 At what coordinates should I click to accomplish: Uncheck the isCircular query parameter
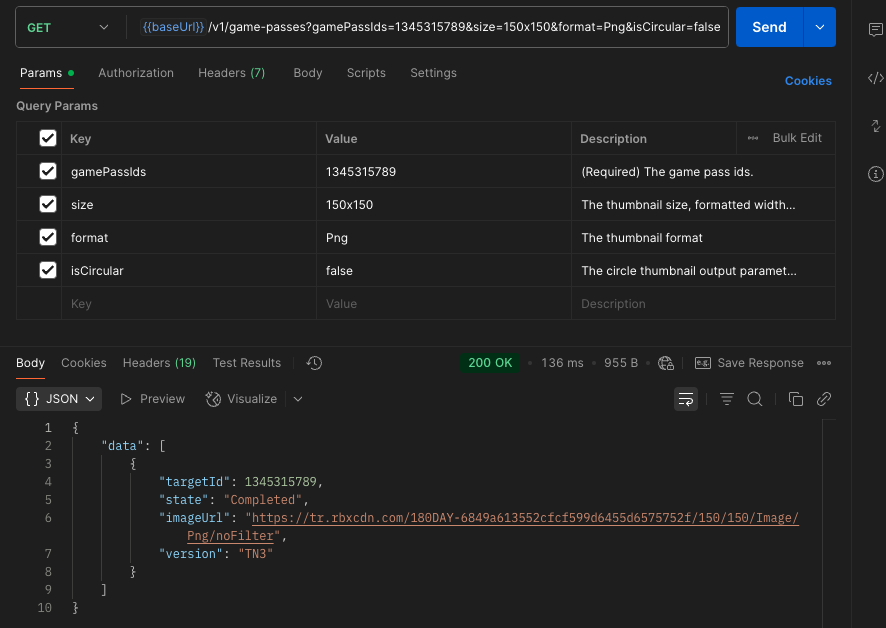[46, 269]
